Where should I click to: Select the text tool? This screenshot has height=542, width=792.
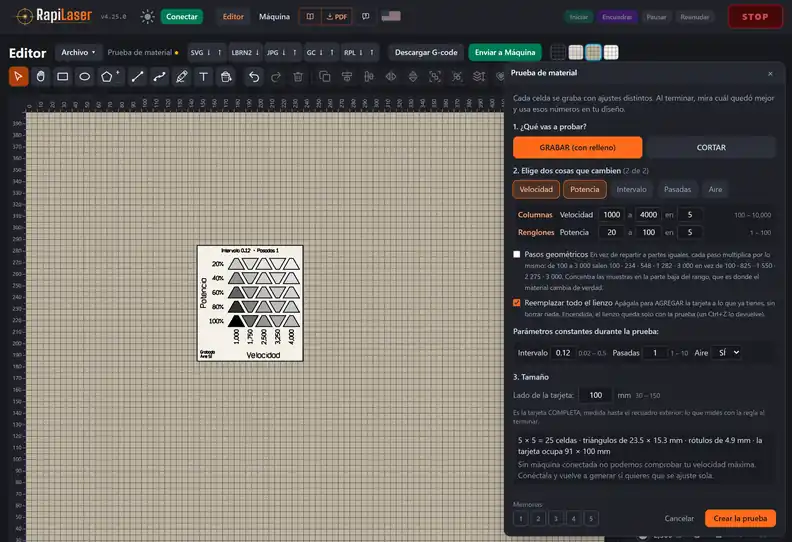[x=204, y=77]
